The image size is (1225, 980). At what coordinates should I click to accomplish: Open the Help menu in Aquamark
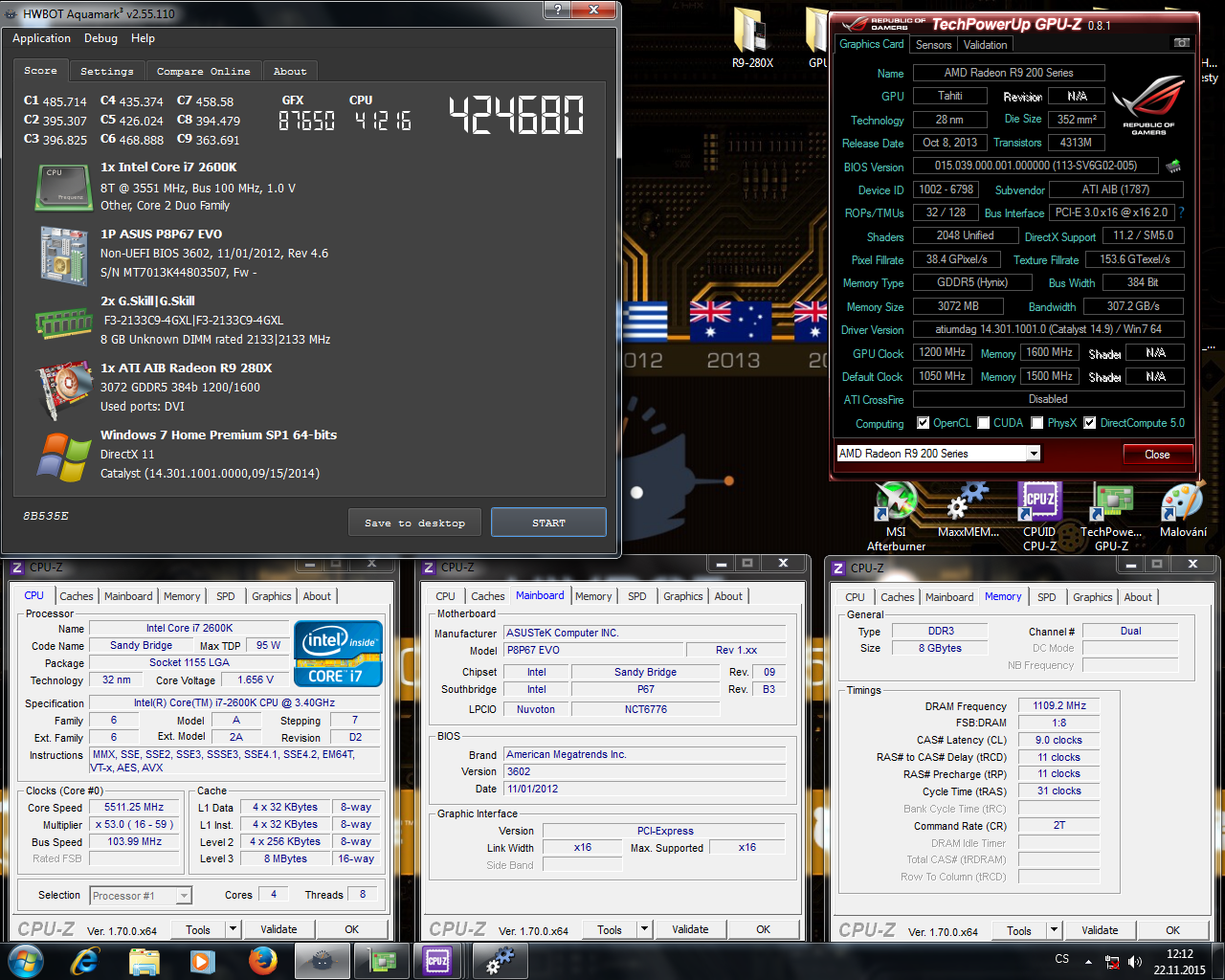coord(143,38)
